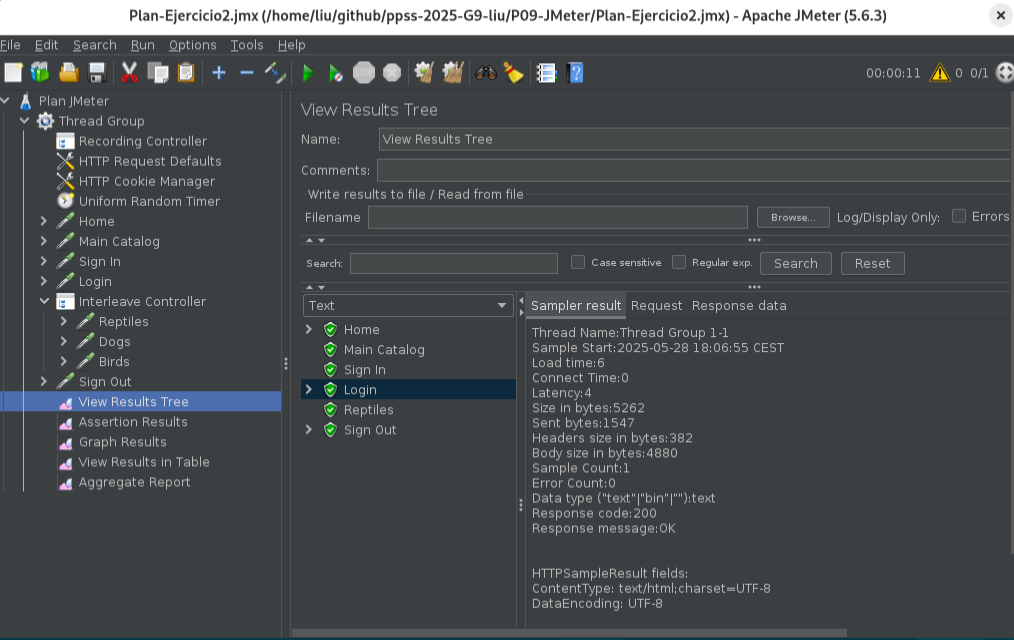
Task: Select the Assertion Results tree item
Action: 122,421
